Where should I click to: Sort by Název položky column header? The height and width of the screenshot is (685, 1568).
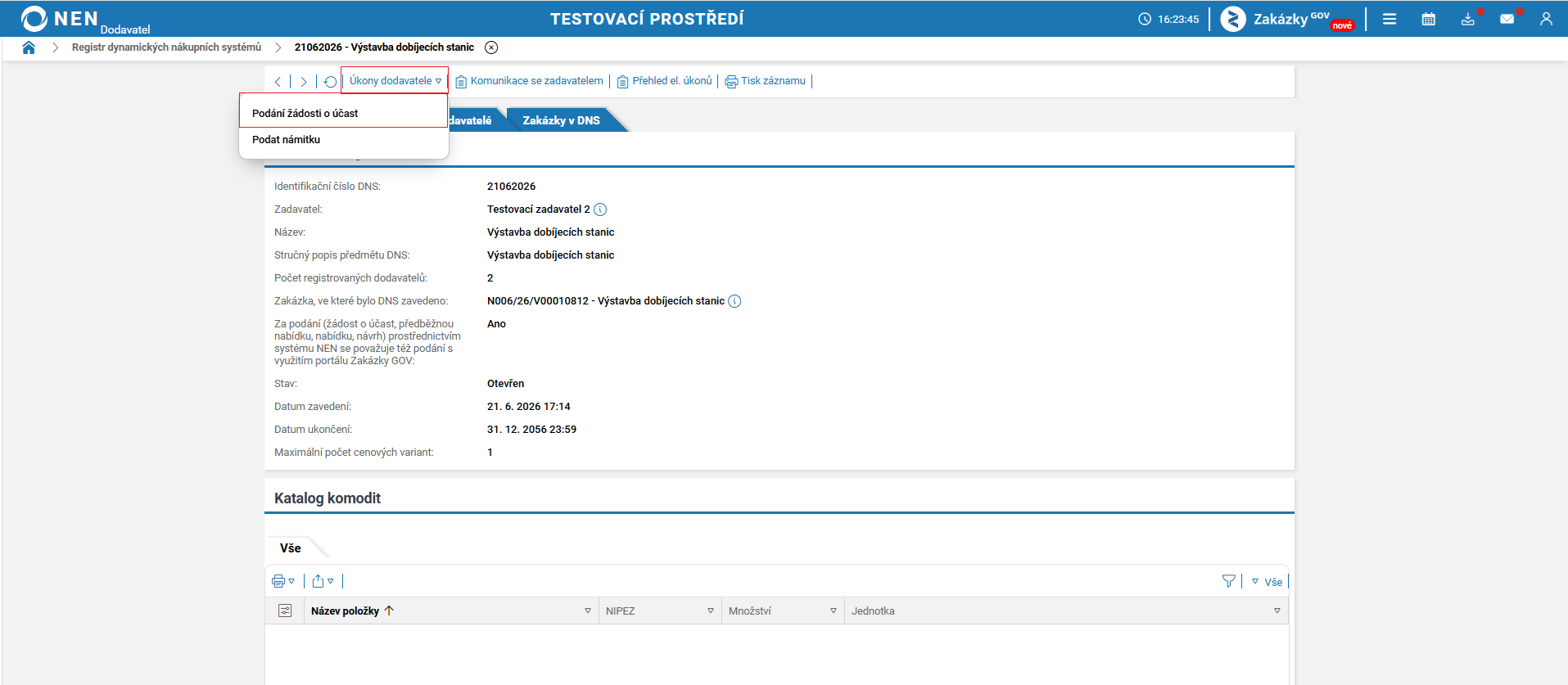[345, 611]
